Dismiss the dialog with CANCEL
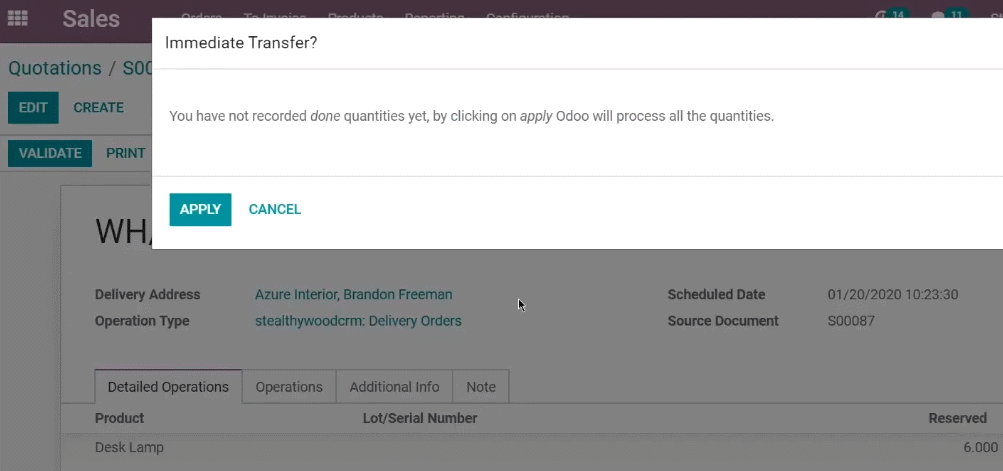 click(274, 209)
